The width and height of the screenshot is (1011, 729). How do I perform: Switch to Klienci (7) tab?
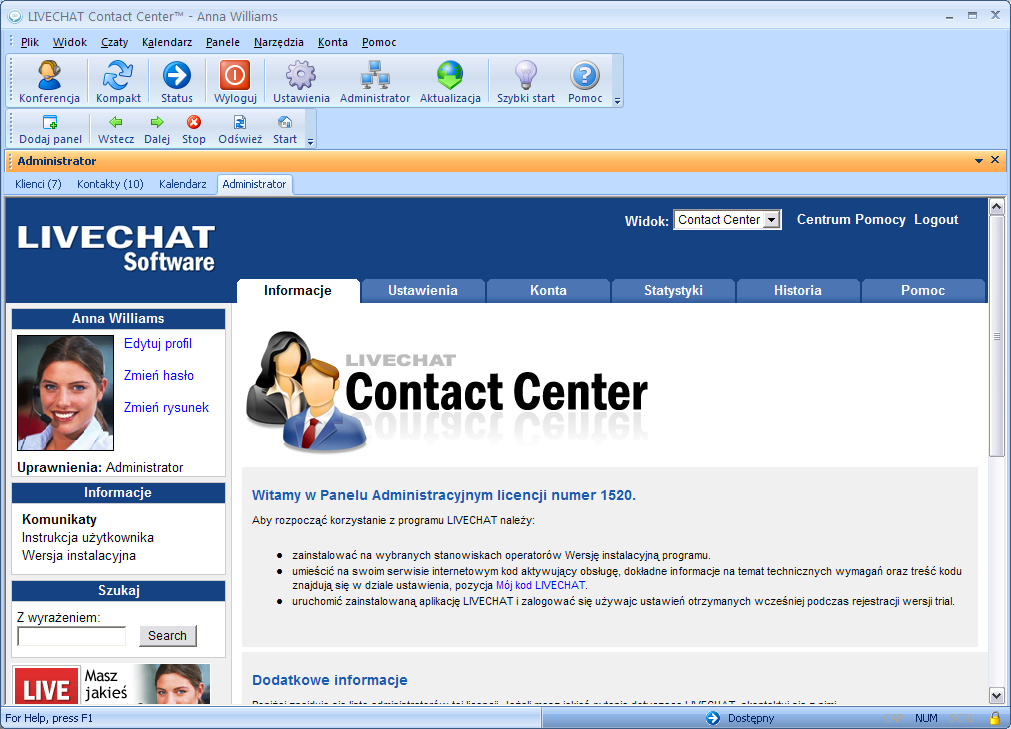(x=39, y=184)
